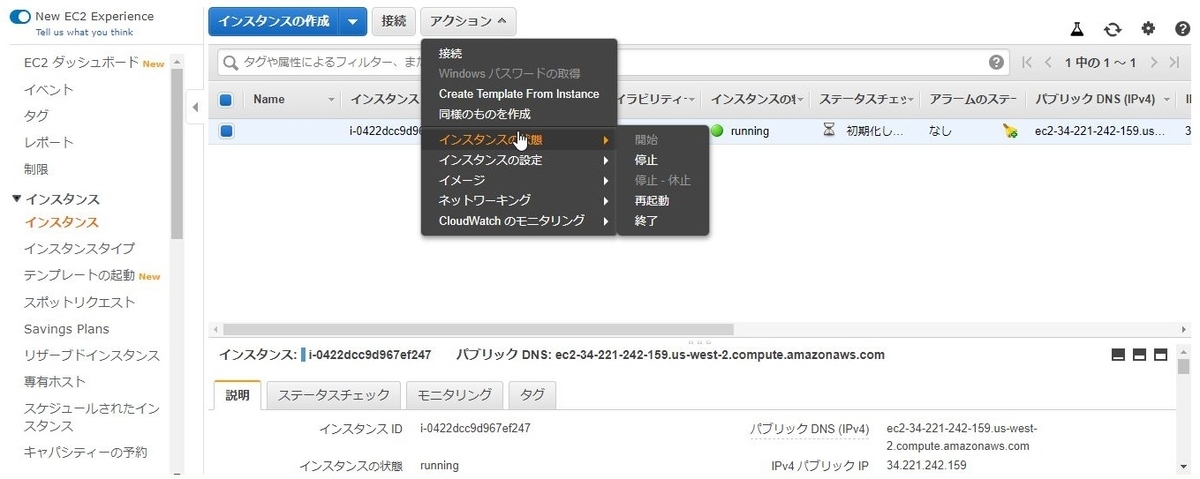Go to last page of results
This screenshot has height=479, width=1200.
click(1175, 62)
